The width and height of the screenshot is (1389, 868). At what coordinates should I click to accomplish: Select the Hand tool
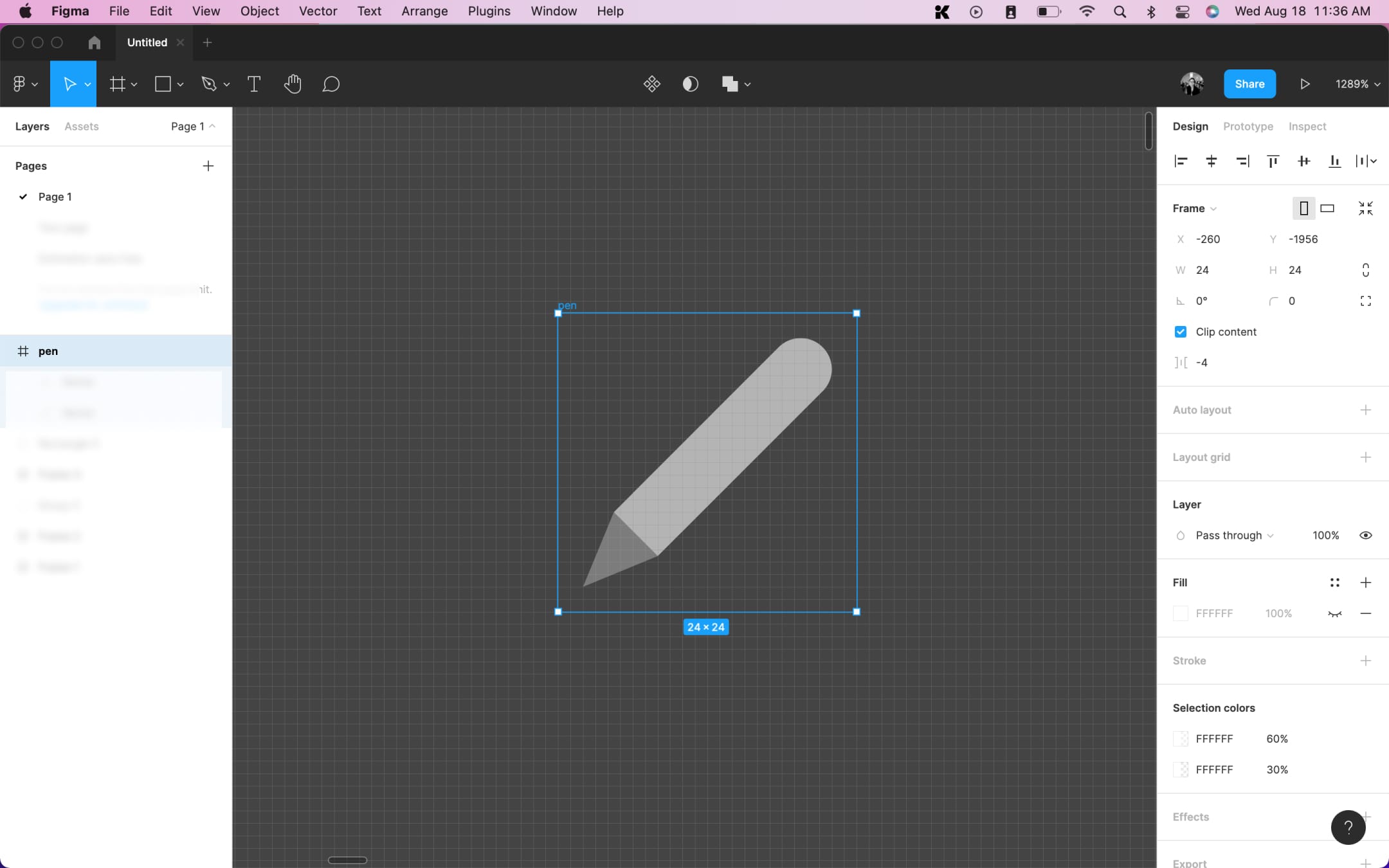click(293, 84)
